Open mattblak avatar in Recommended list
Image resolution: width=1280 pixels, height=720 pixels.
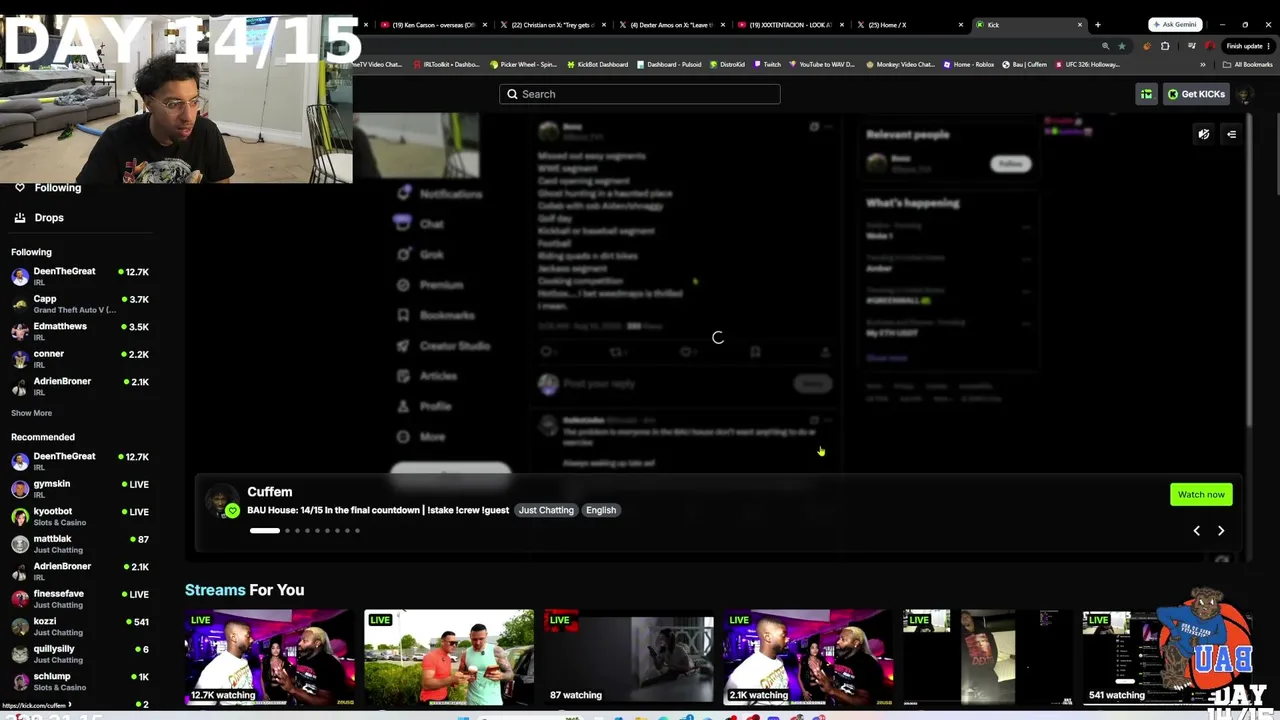pos(20,544)
